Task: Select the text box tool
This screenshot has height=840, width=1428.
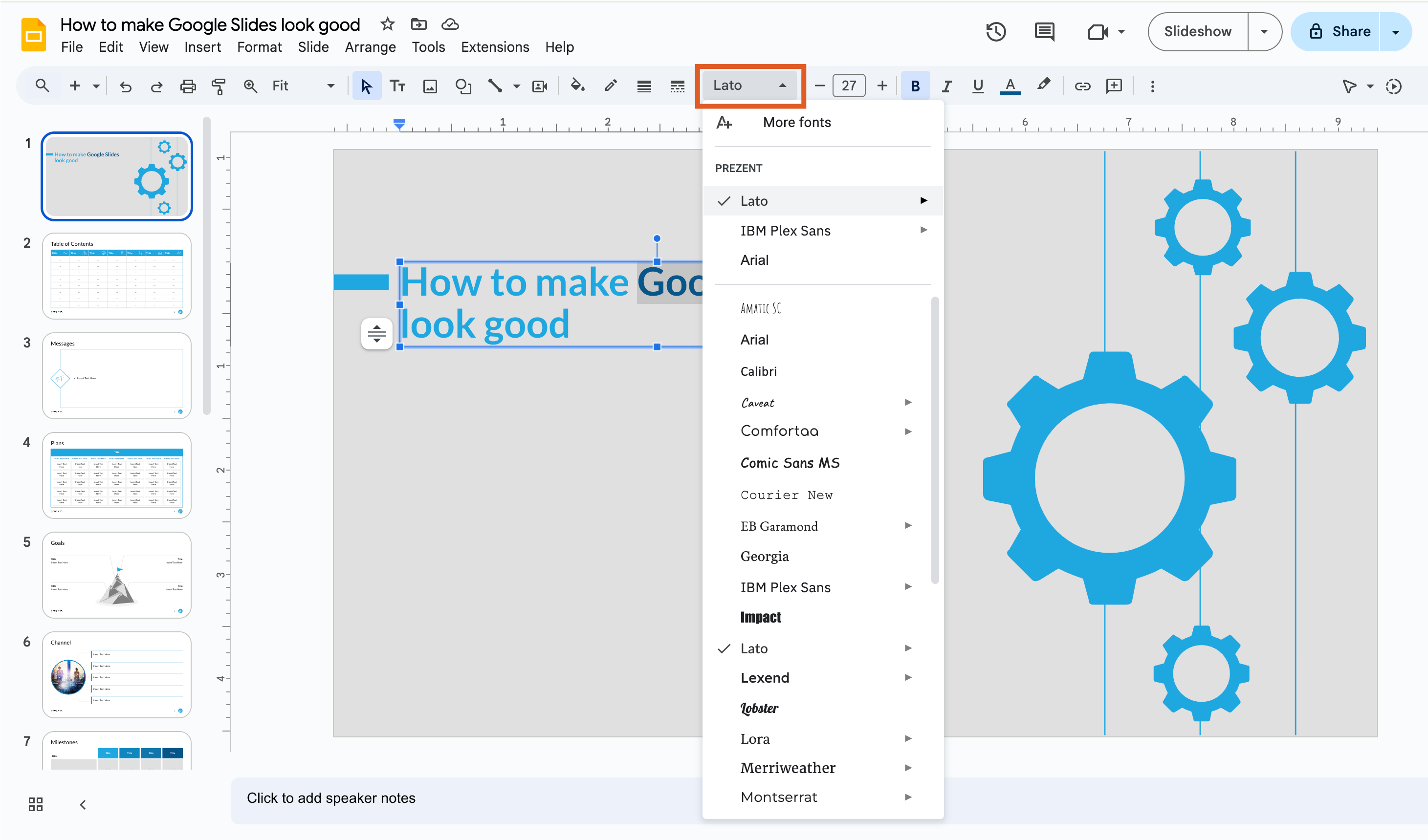Action: click(x=398, y=86)
